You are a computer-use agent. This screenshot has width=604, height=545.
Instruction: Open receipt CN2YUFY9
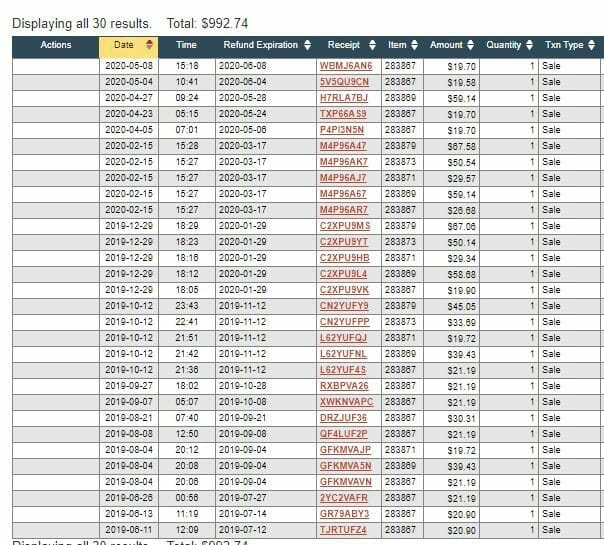pyautogui.click(x=345, y=306)
